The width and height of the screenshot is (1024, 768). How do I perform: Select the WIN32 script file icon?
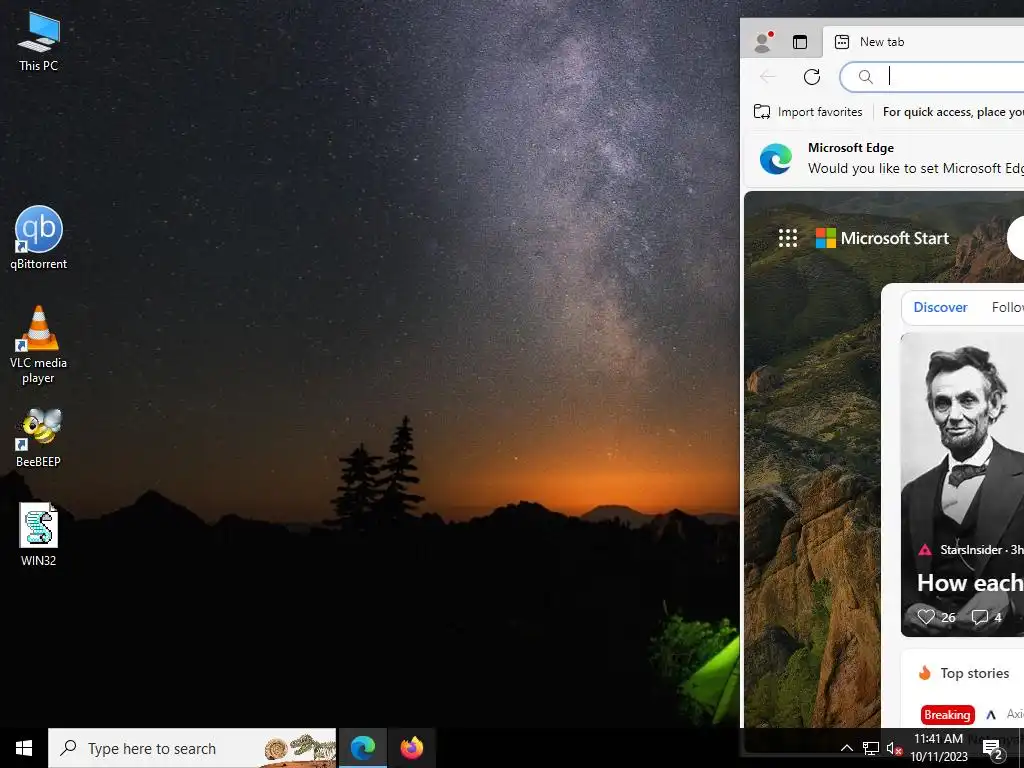39,534
